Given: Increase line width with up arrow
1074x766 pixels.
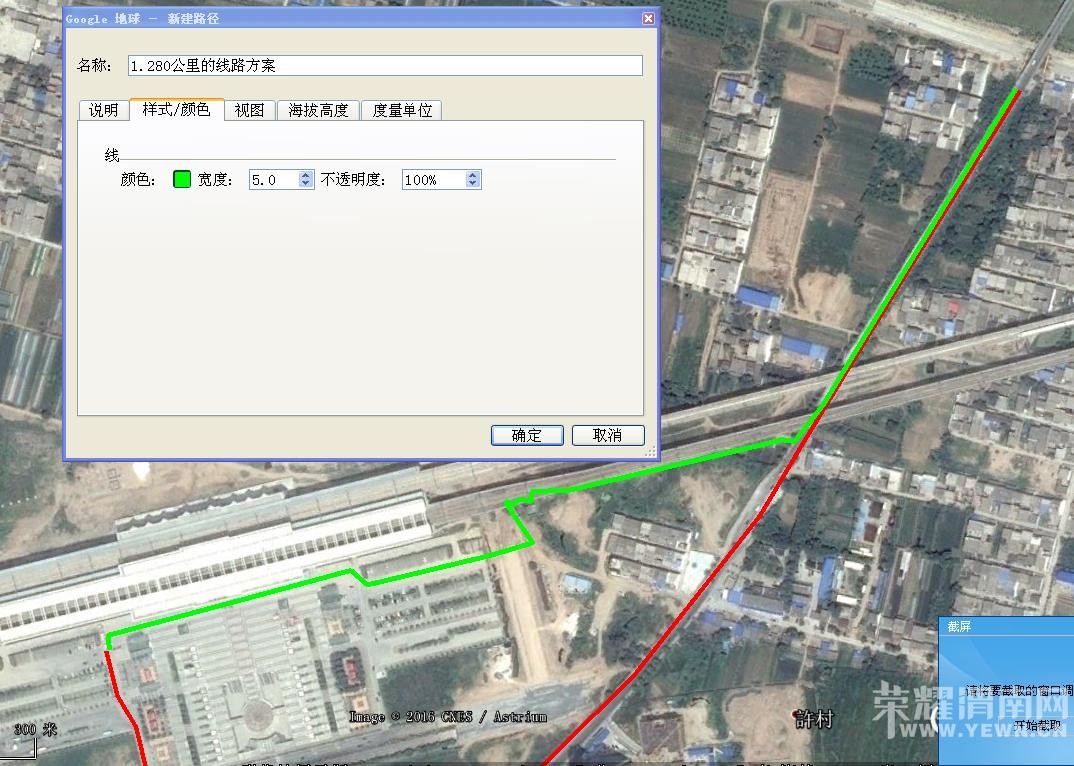Looking at the screenshot, I should point(306,175).
